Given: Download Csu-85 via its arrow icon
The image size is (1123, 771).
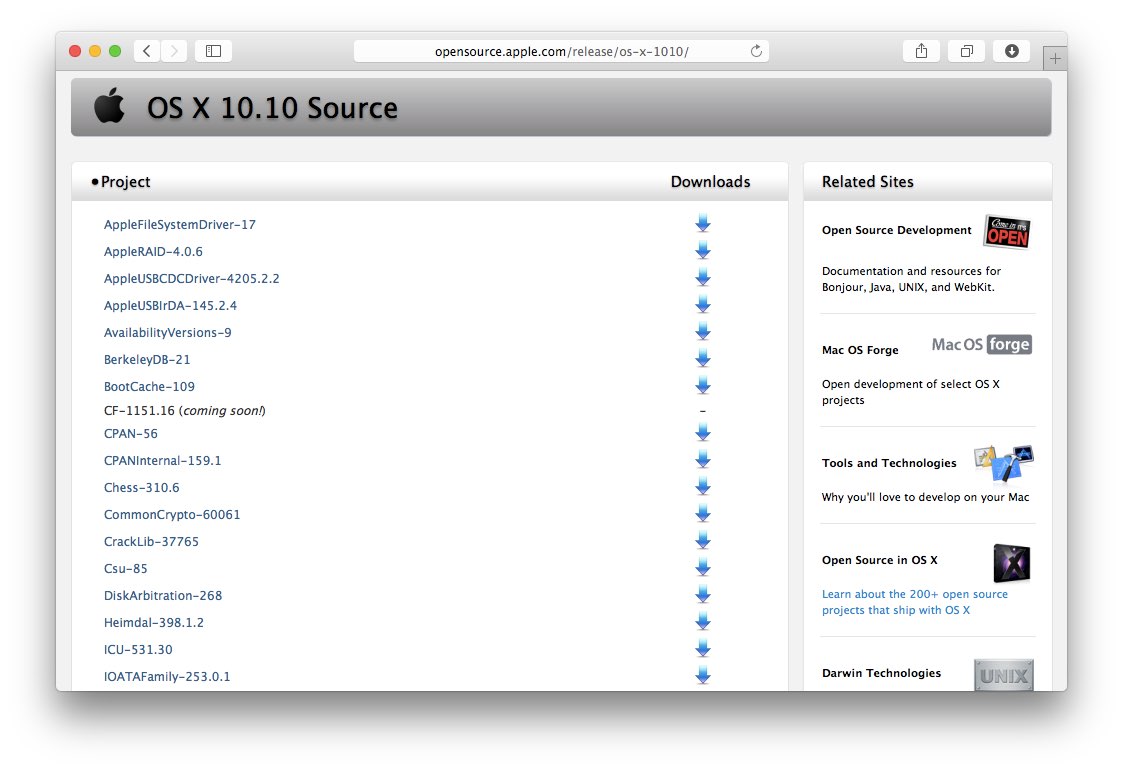Looking at the screenshot, I should pyautogui.click(x=703, y=568).
